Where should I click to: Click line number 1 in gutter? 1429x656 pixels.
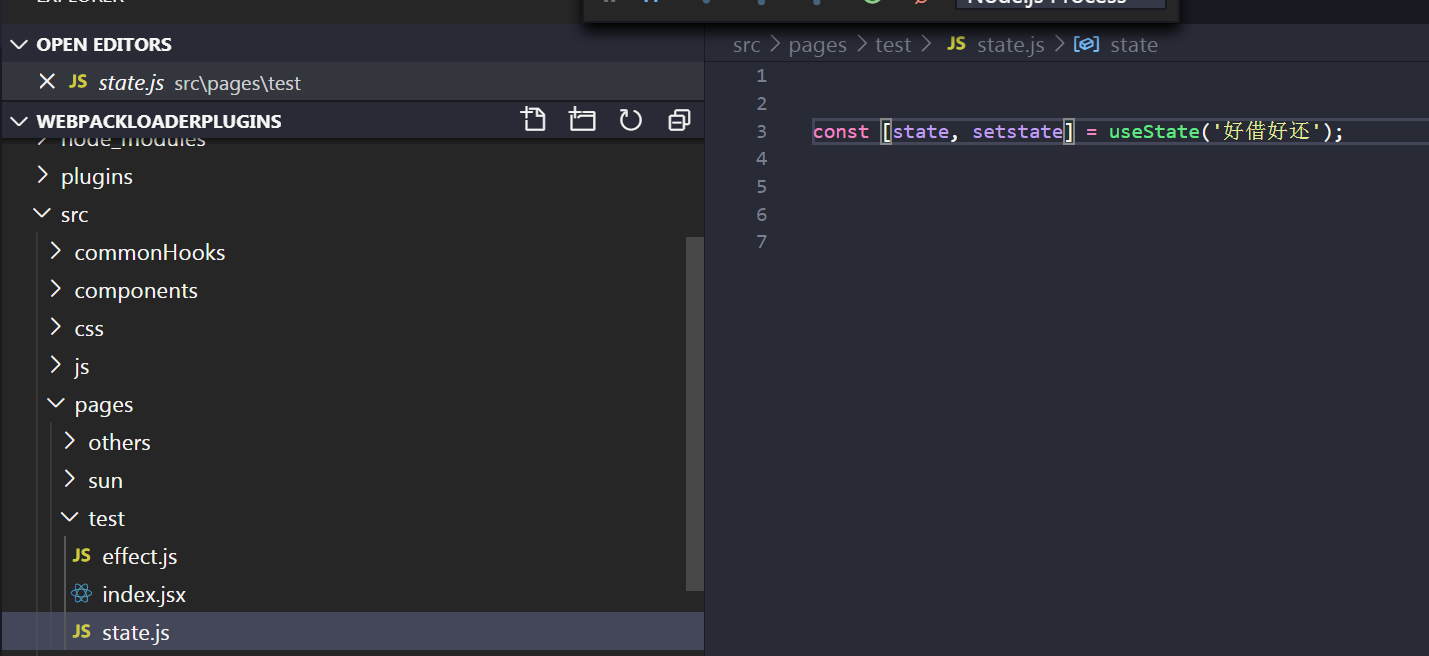point(762,76)
